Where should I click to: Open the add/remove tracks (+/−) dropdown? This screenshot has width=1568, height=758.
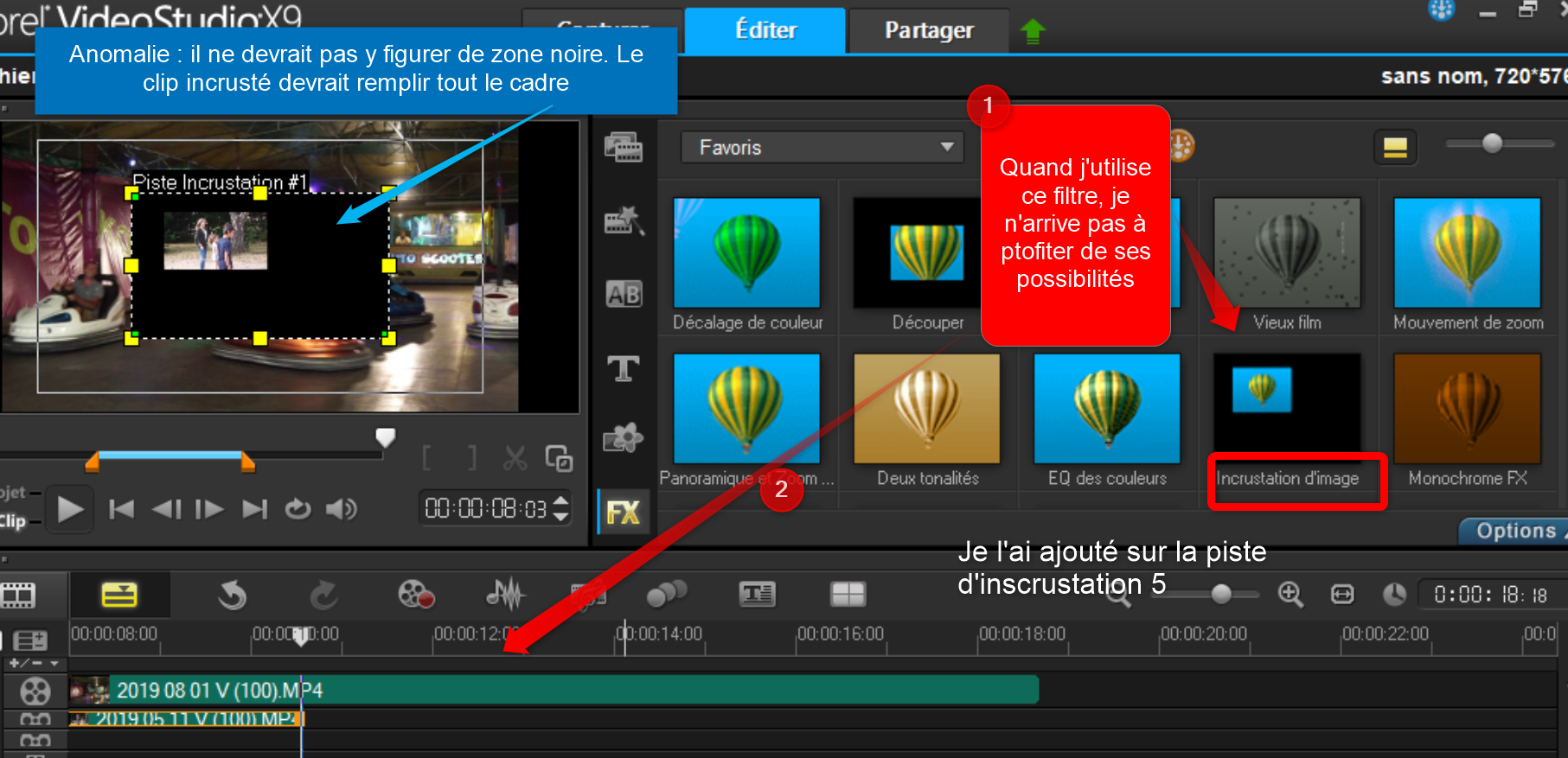(x=34, y=664)
